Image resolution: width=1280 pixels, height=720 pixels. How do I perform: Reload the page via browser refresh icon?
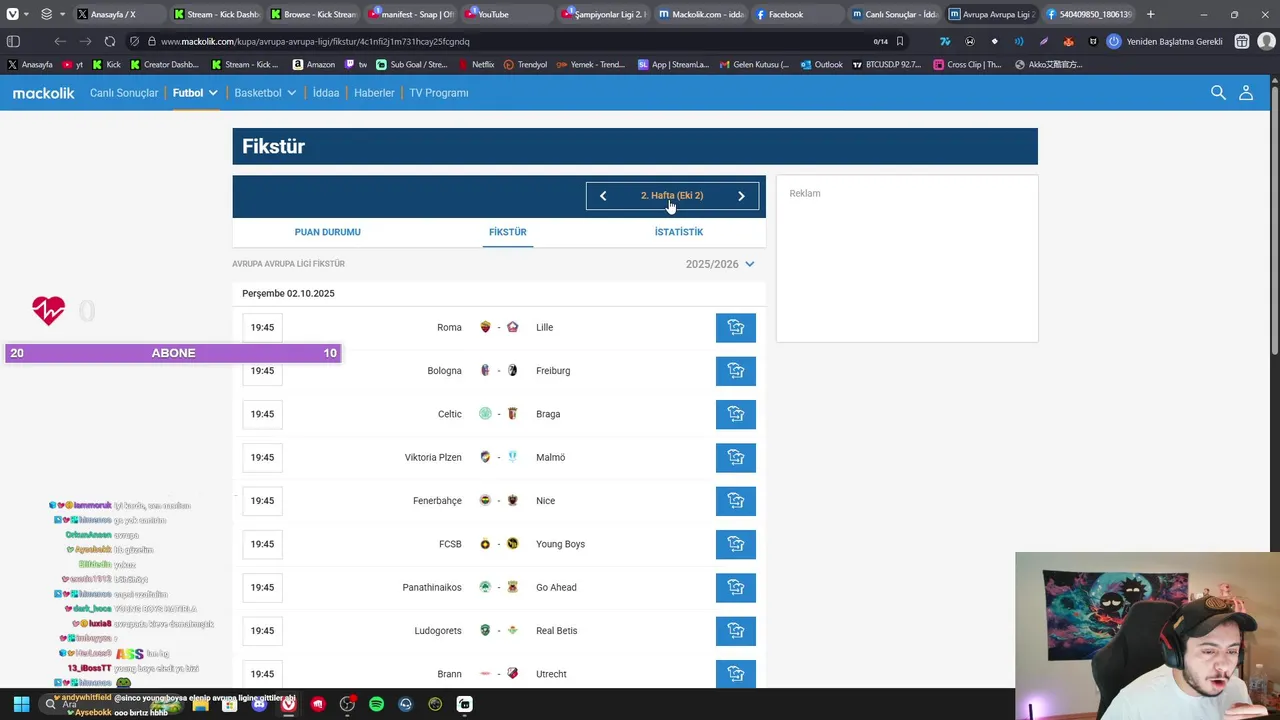(110, 41)
